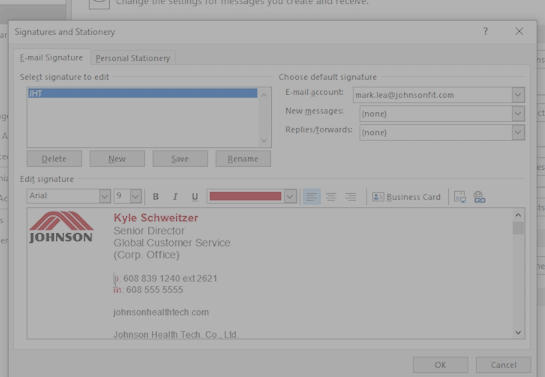Click scroll down arrow of signature editor
This screenshot has width=545, height=377.
point(518,333)
